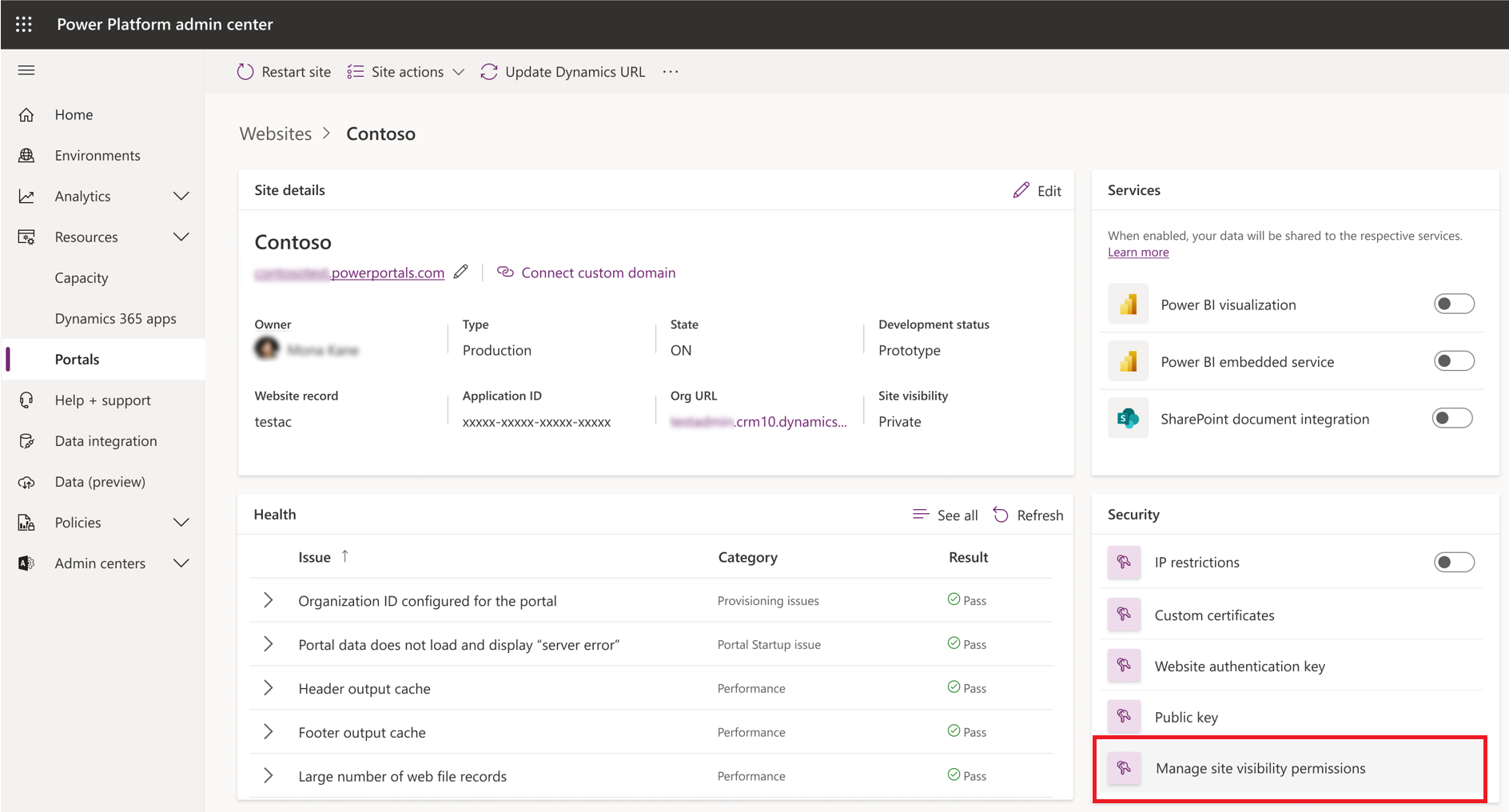
Task: Open the more commands ellipsis
Action: 671,72
